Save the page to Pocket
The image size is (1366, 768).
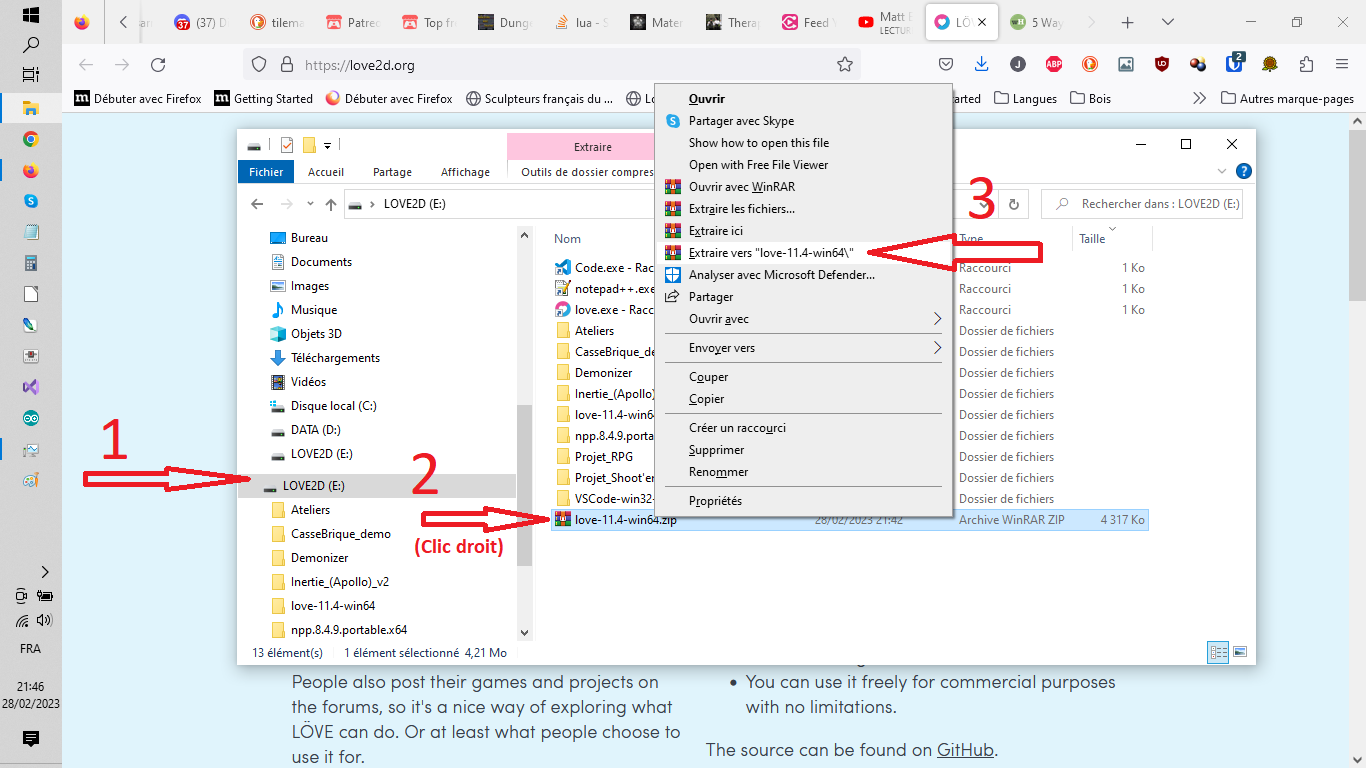pos(946,64)
